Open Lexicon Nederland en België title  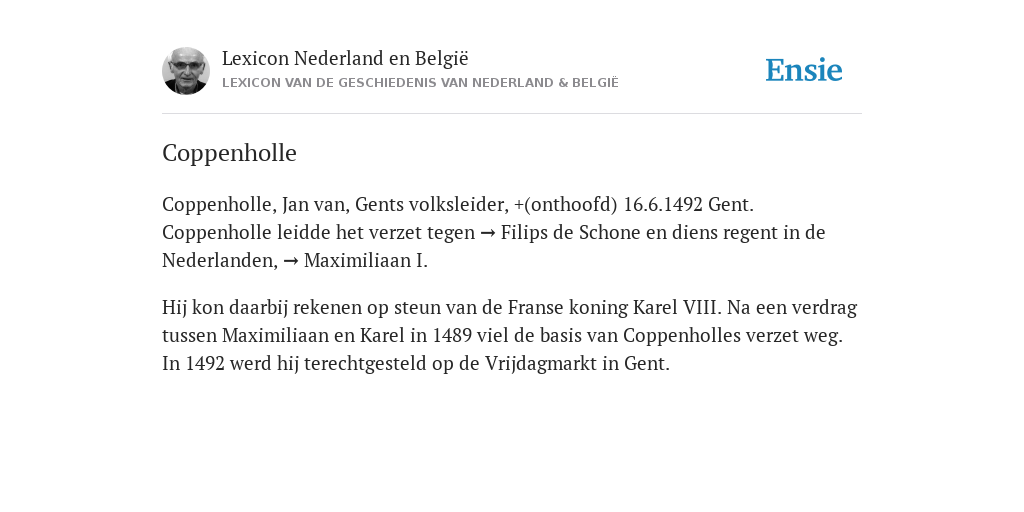pos(345,58)
